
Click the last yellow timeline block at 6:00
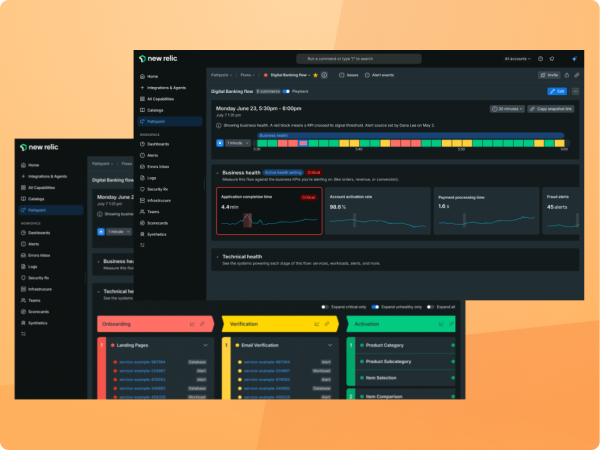tap(559, 143)
